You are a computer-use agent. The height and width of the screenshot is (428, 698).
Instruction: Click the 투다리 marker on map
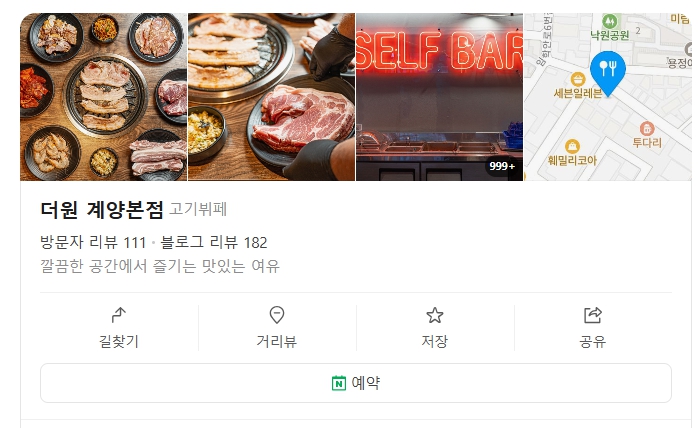pos(647,129)
